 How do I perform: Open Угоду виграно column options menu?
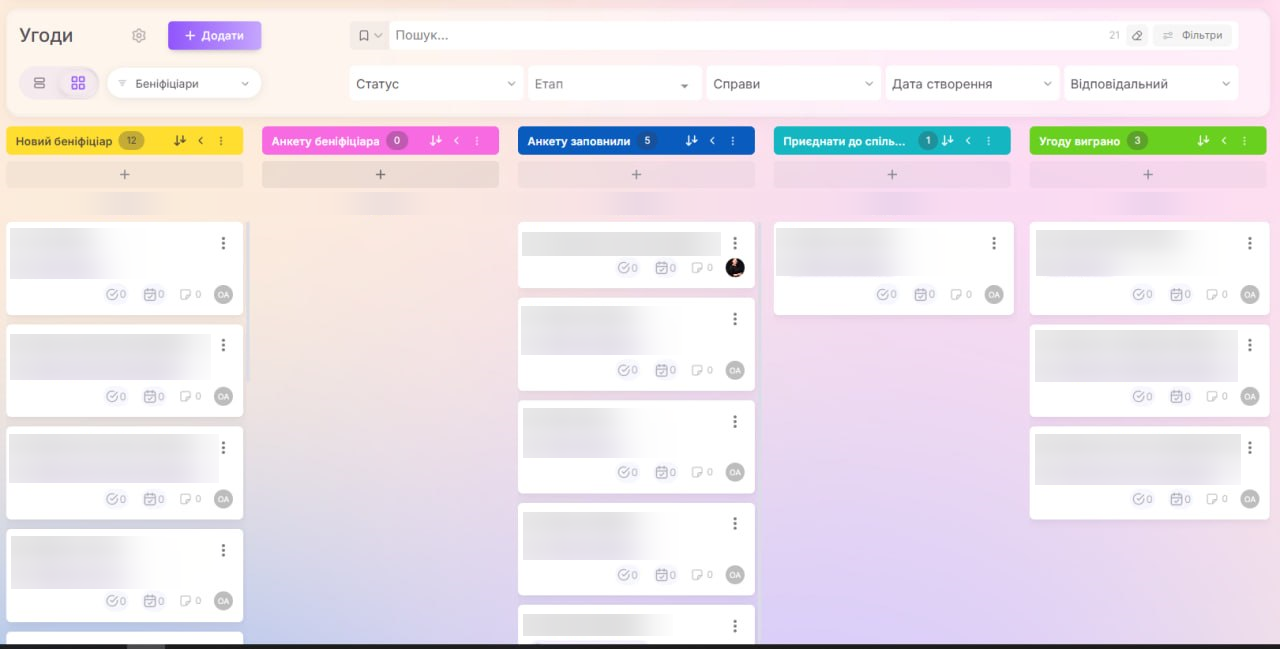point(1245,141)
